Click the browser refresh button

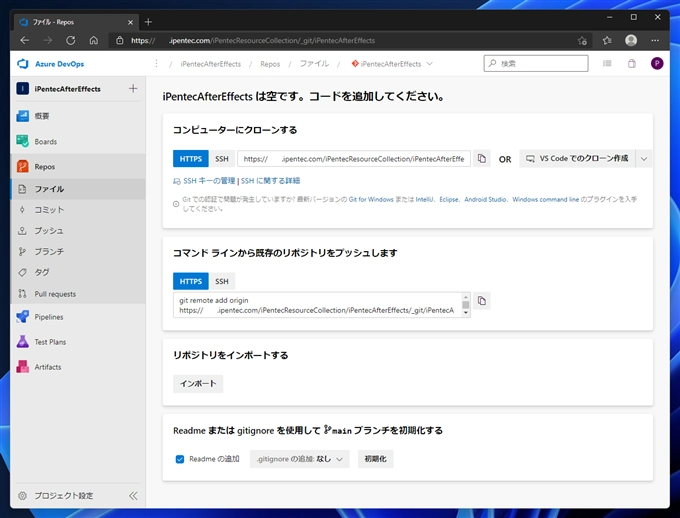[71, 40]
